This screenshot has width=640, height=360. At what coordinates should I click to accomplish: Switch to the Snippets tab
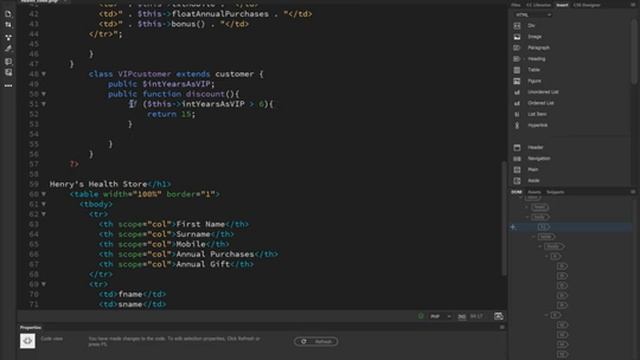(x=555, y=192)
